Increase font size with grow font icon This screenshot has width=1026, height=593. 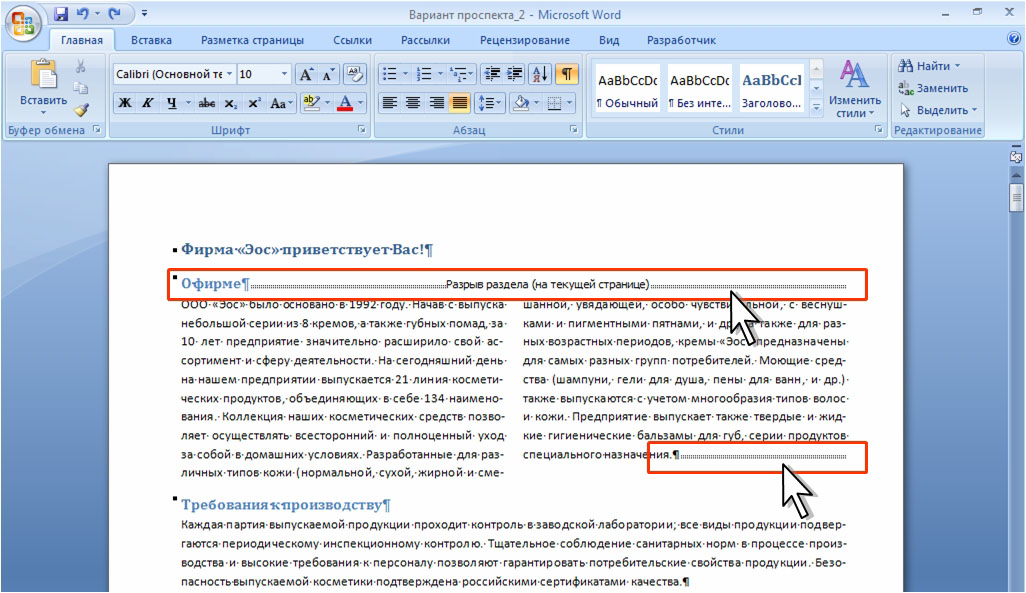coord(306,74)
